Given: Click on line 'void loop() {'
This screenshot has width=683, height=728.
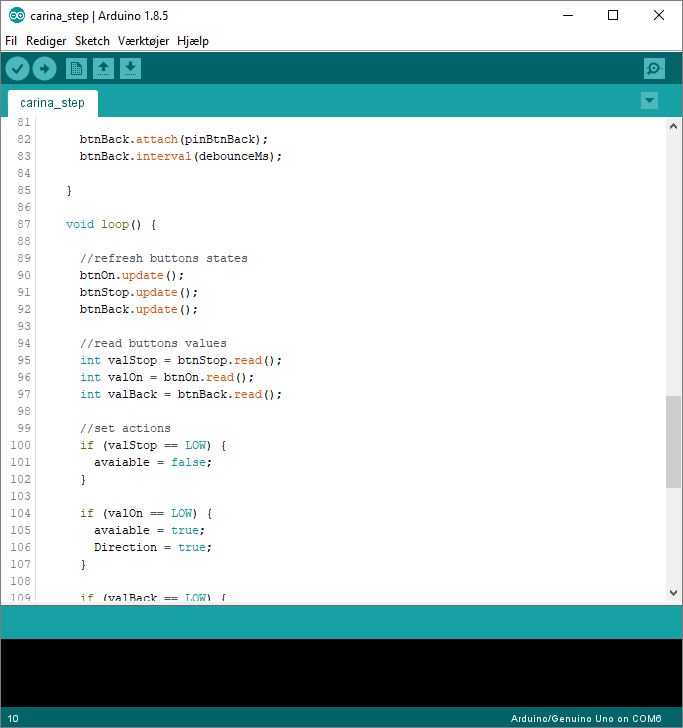Looking at the screenshot, I should (x=111, y=225).
